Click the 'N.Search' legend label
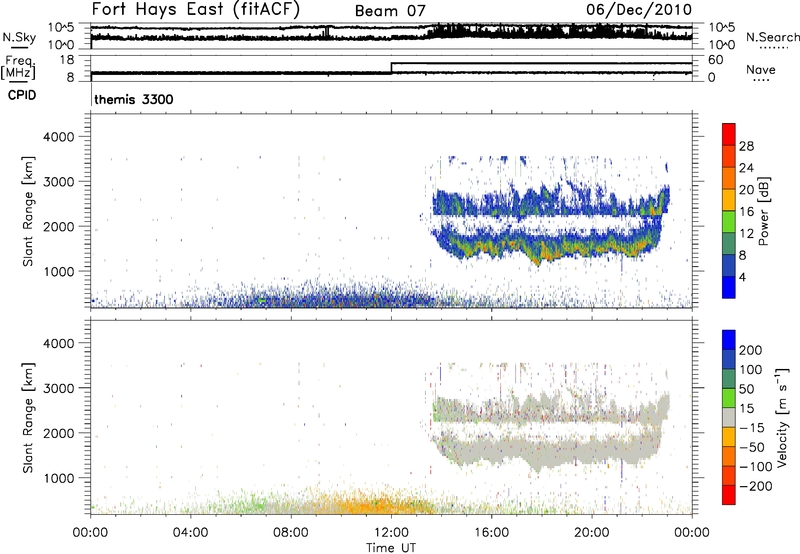Screen dimensions: 800x554 [772, 37]
